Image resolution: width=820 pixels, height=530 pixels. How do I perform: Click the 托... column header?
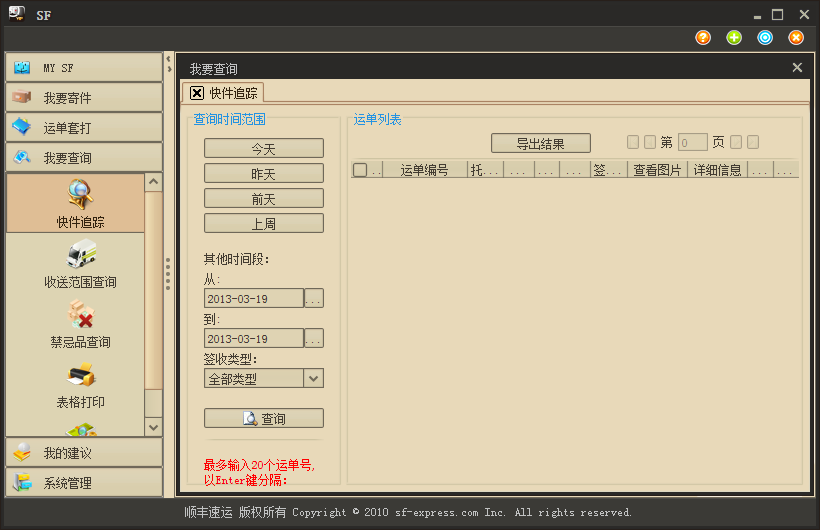pos(485,170)
